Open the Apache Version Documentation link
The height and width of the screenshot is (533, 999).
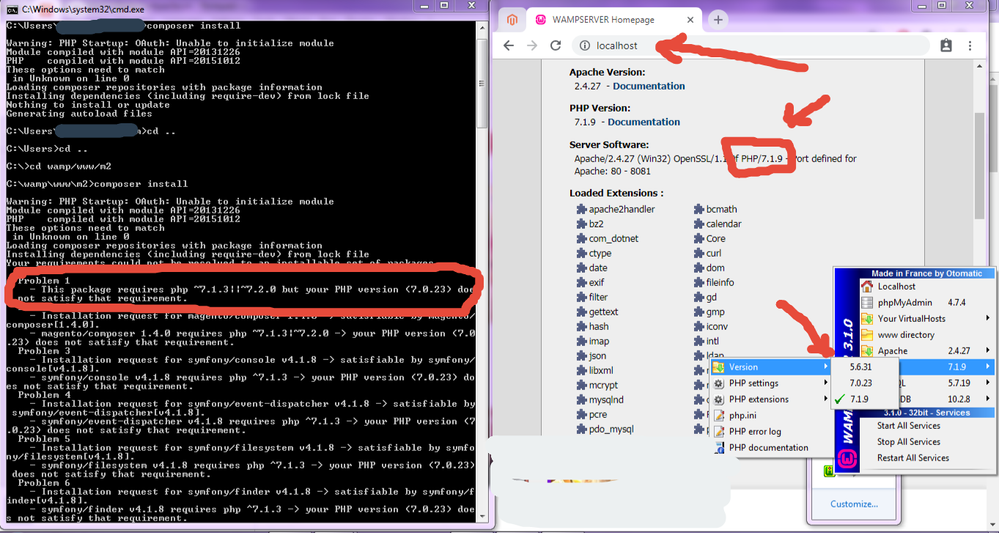tap(649, 86)
